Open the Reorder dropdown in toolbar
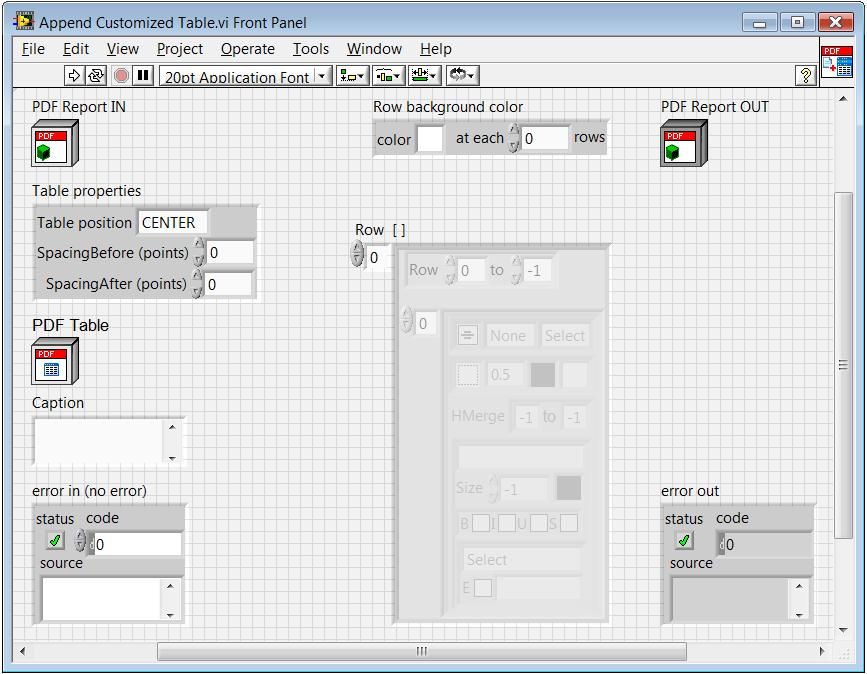Screen dimensions: 867x674 (461, 76)
